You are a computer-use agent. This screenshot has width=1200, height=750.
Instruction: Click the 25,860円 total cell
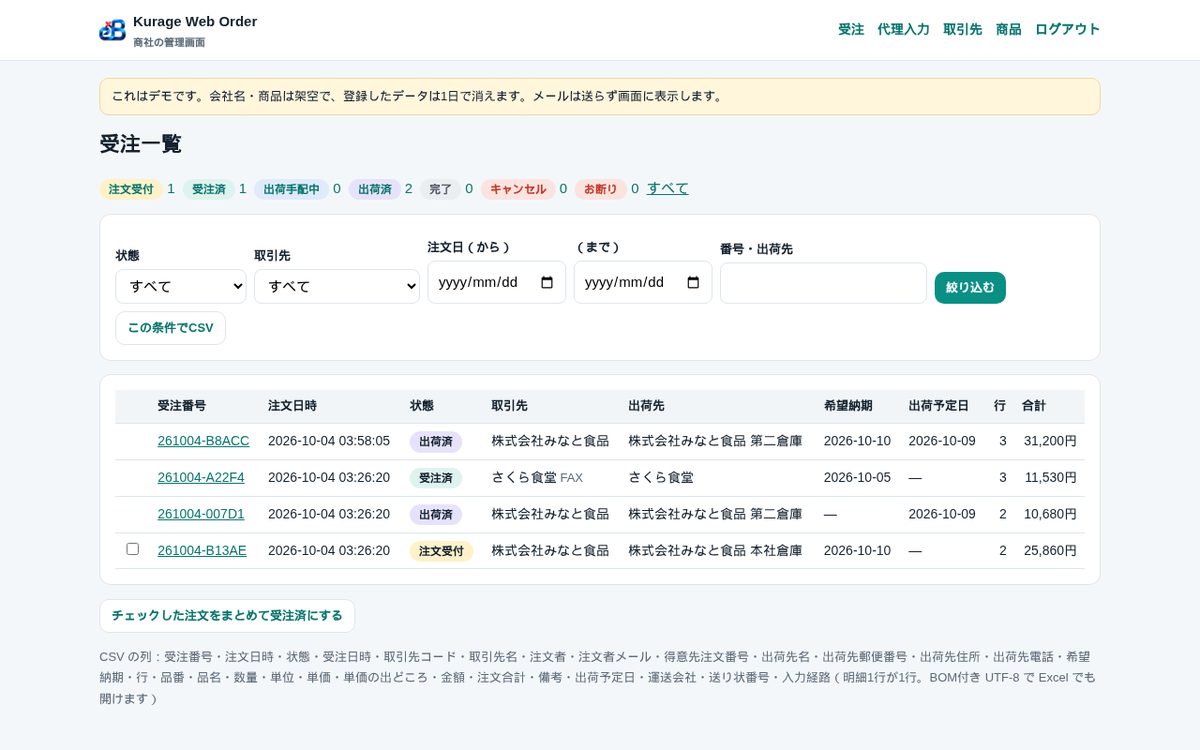1050,550
